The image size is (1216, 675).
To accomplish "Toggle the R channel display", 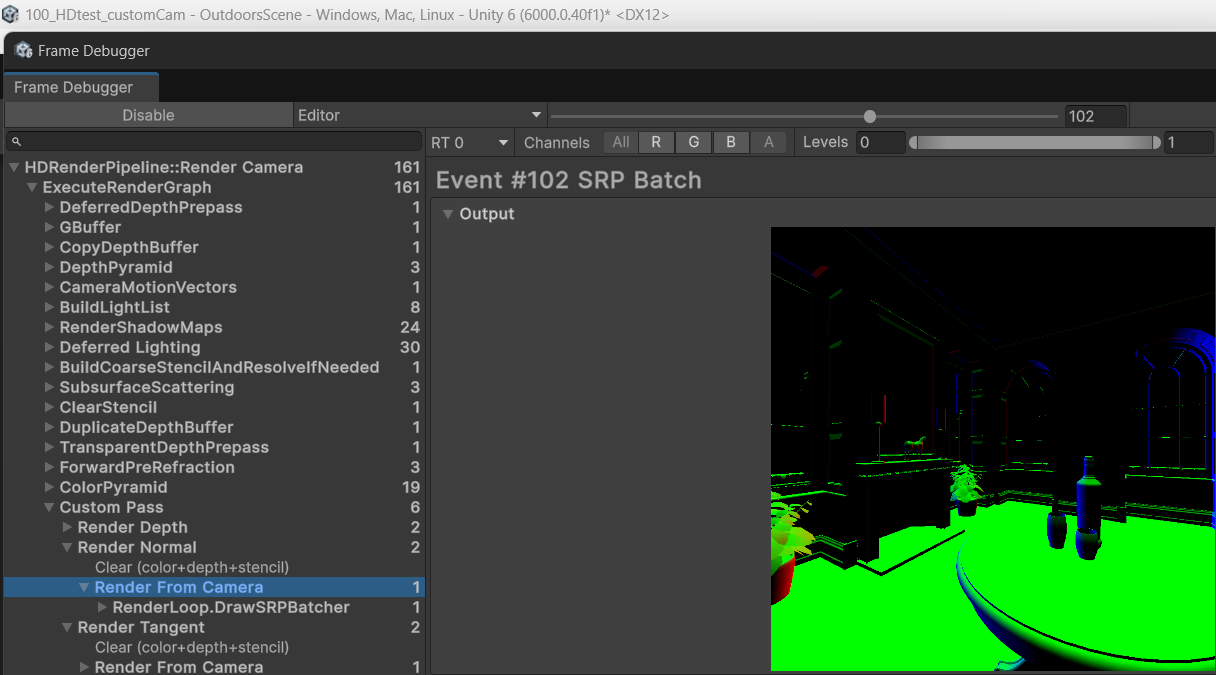I will click(656, 142).
